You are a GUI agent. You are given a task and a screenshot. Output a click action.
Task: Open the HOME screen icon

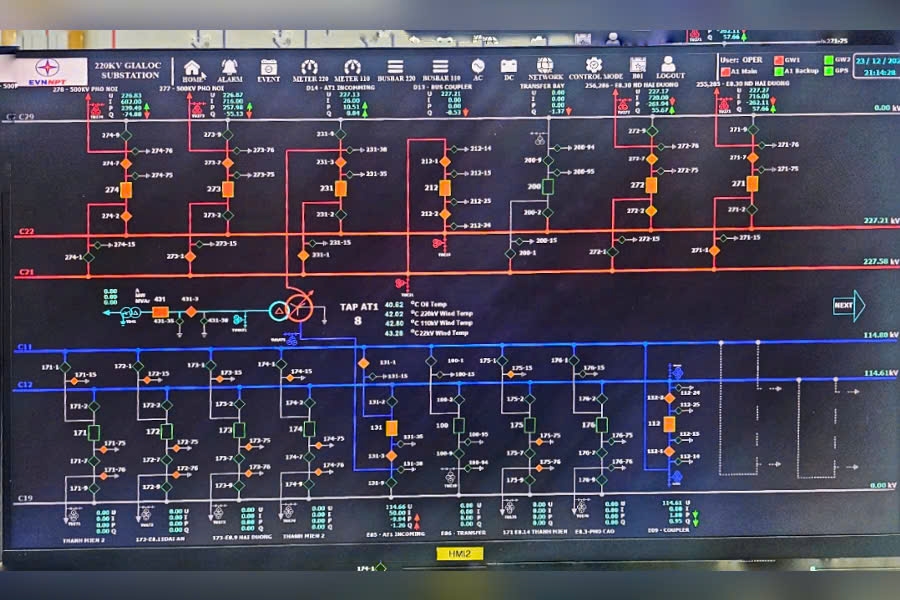pyautogui.click(x=193, y=68)
